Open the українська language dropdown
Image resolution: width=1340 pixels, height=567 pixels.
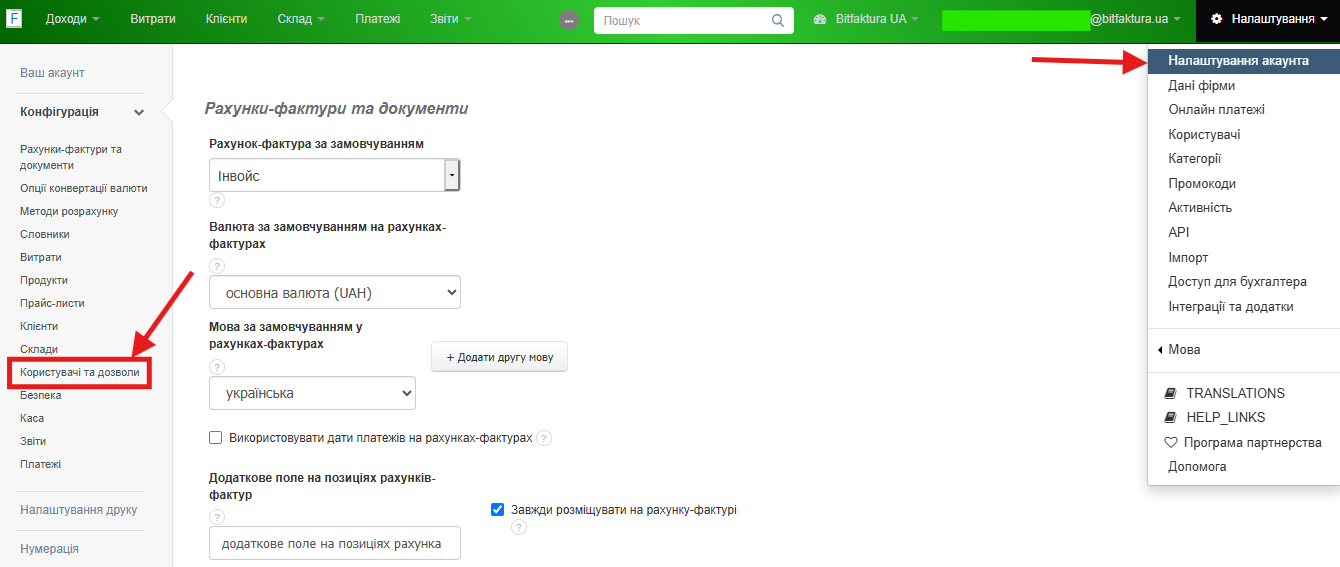point(312,393)
